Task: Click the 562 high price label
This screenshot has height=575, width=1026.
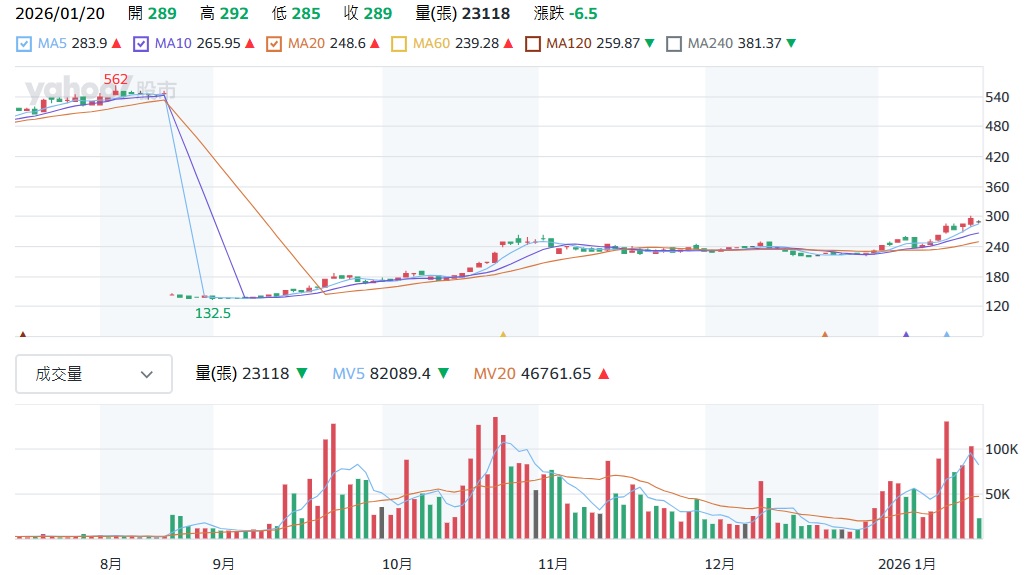Action: point(116,79)
